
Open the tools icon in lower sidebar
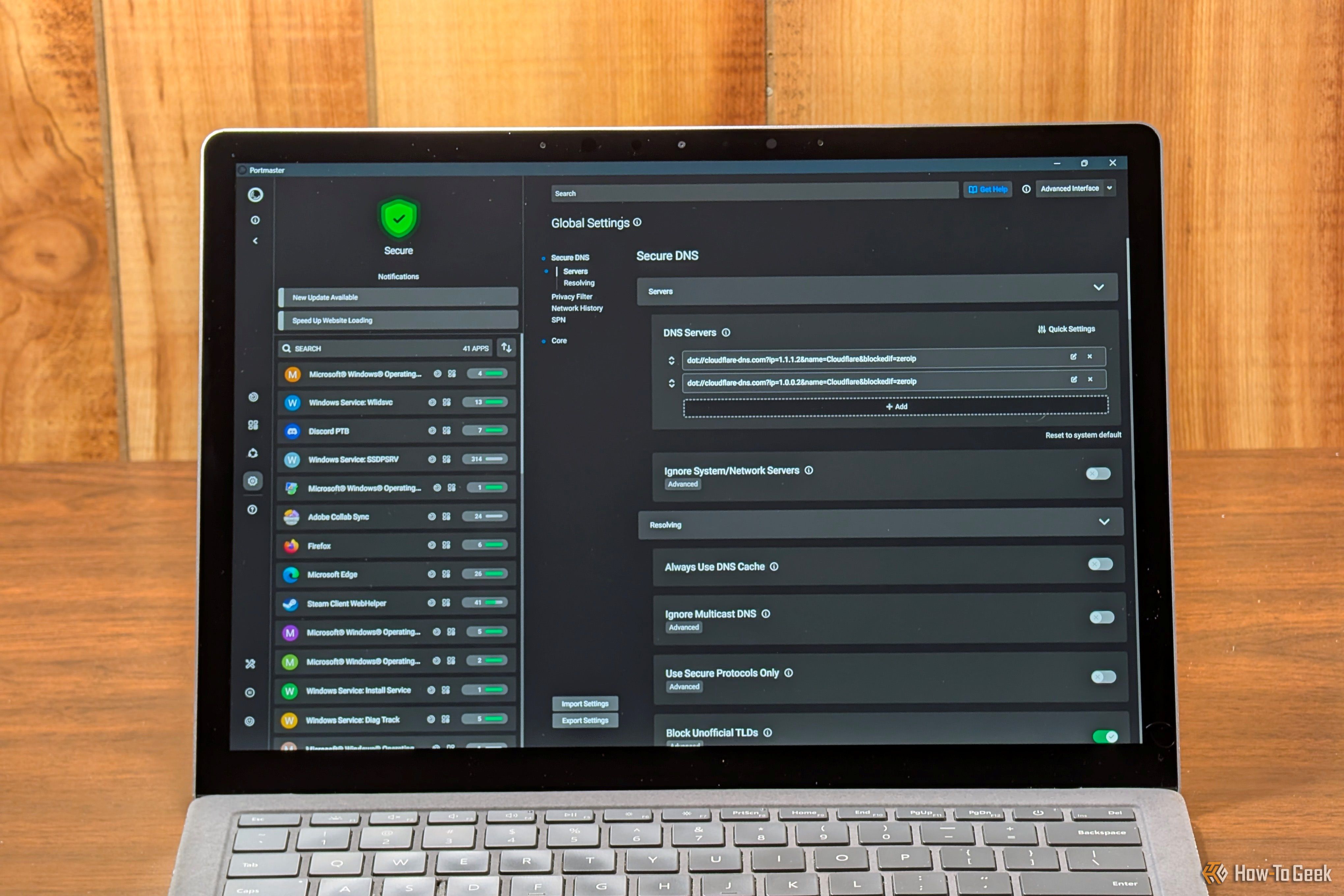250,664
